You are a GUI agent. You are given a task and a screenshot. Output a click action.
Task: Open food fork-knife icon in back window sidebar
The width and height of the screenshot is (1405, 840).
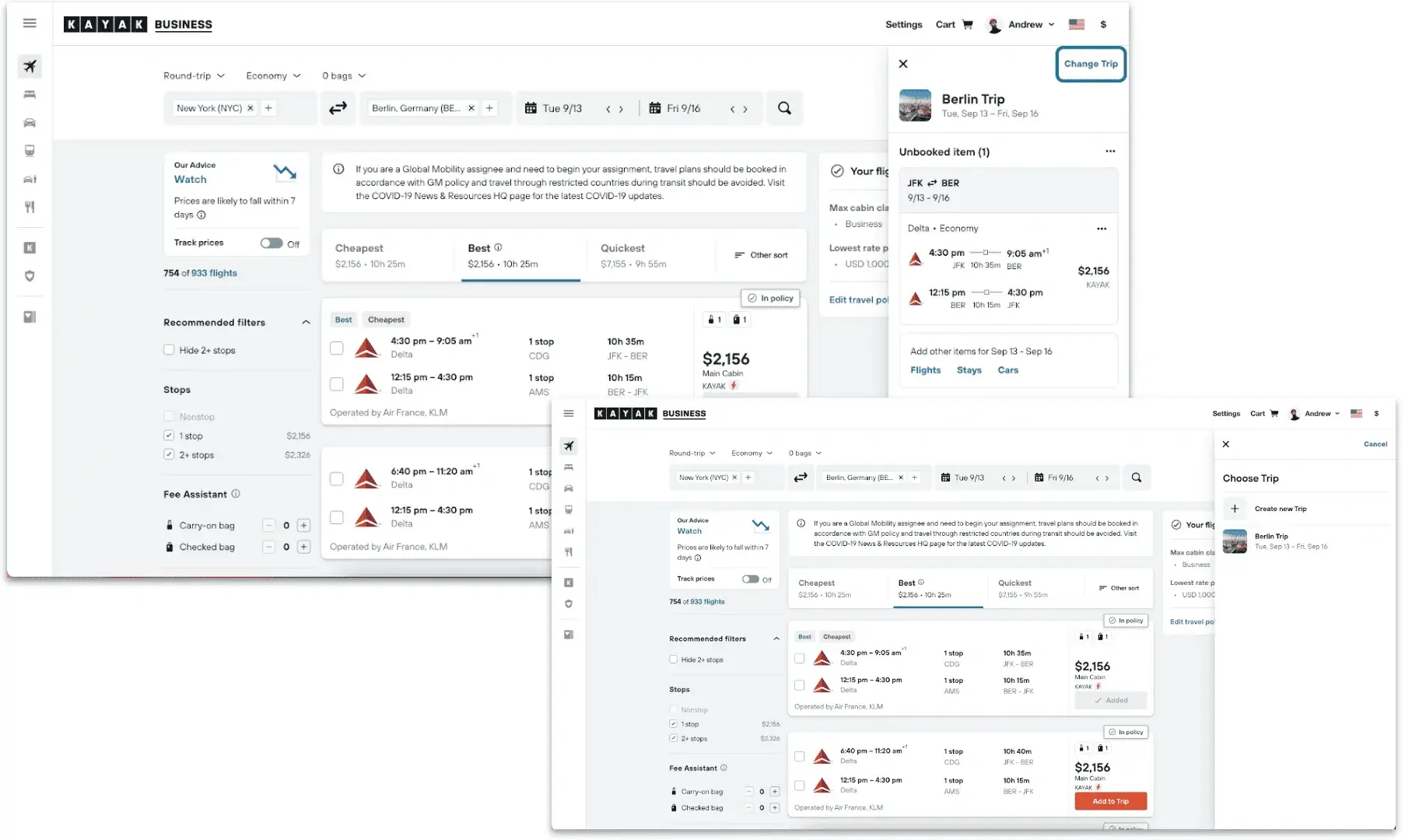click(30, 207)
